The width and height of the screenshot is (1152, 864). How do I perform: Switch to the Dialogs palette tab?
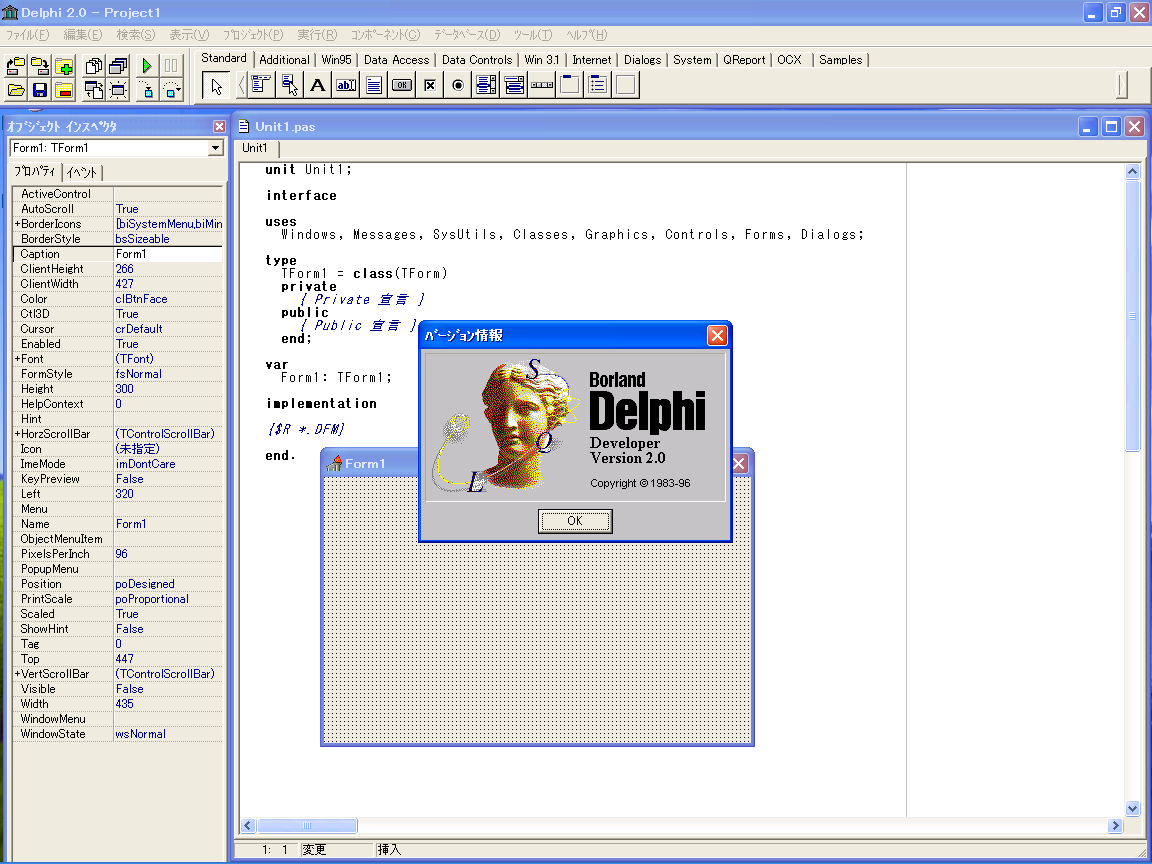click(642, 60)
